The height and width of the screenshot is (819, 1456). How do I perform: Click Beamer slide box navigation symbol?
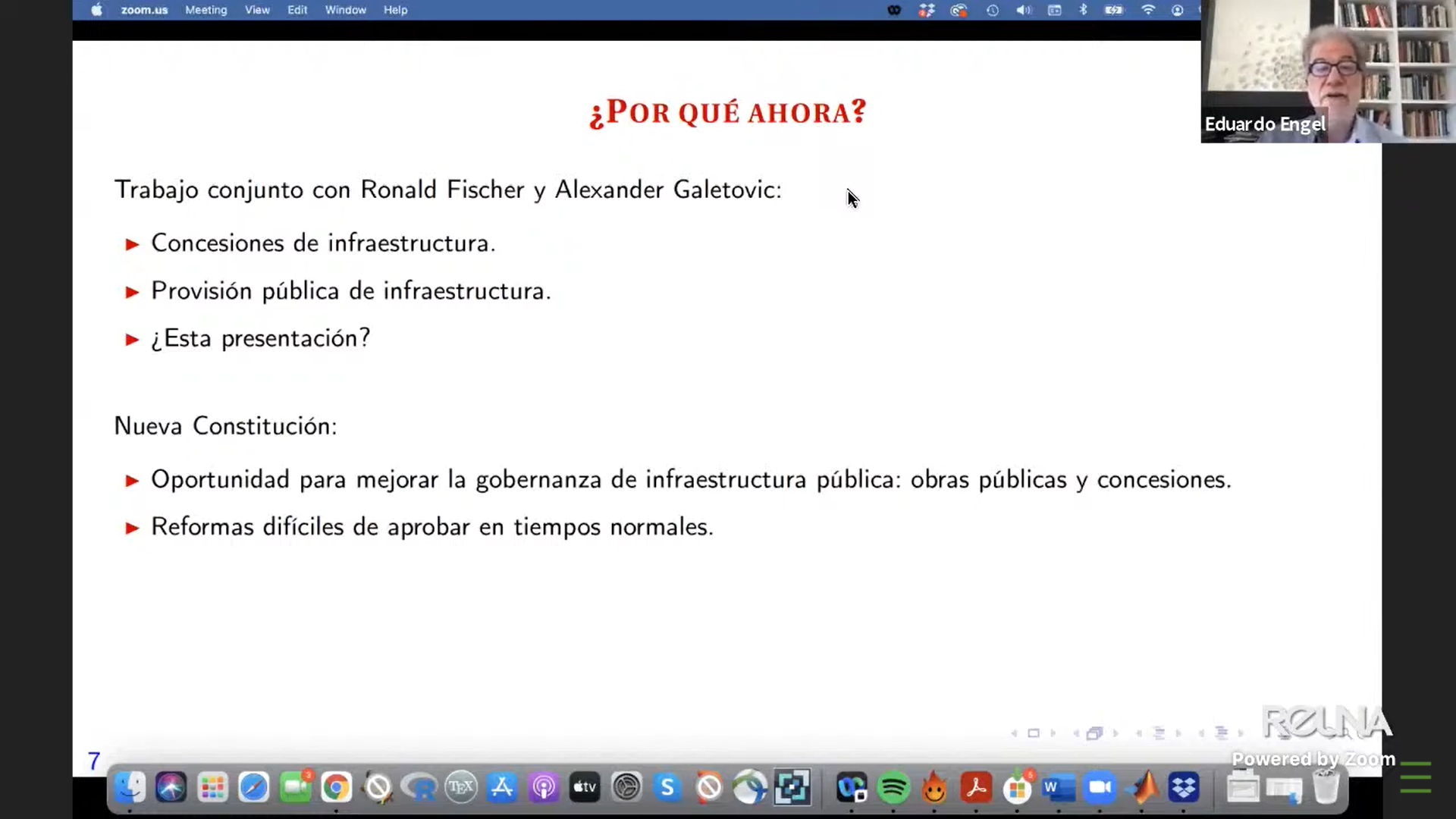(x=1033, y=733)
